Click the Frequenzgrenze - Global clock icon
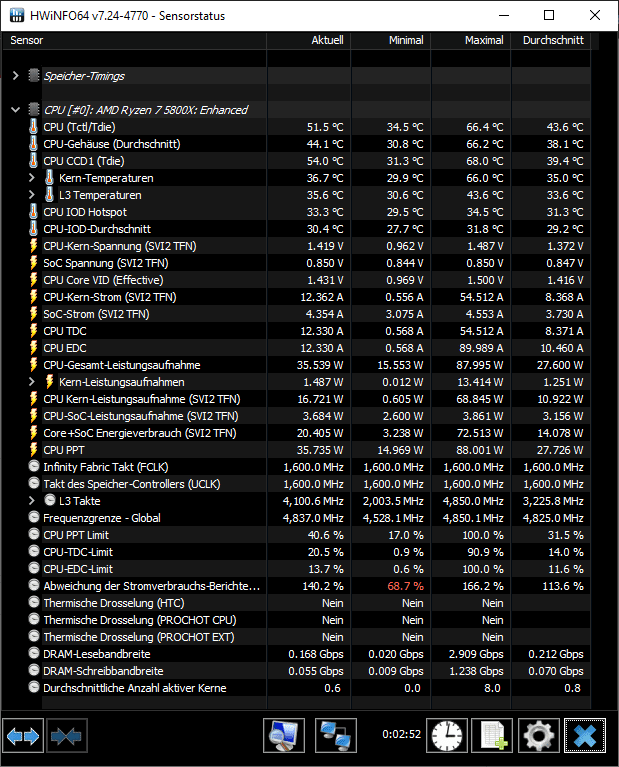This screenshot has height=767, width=619. [34, 517]
